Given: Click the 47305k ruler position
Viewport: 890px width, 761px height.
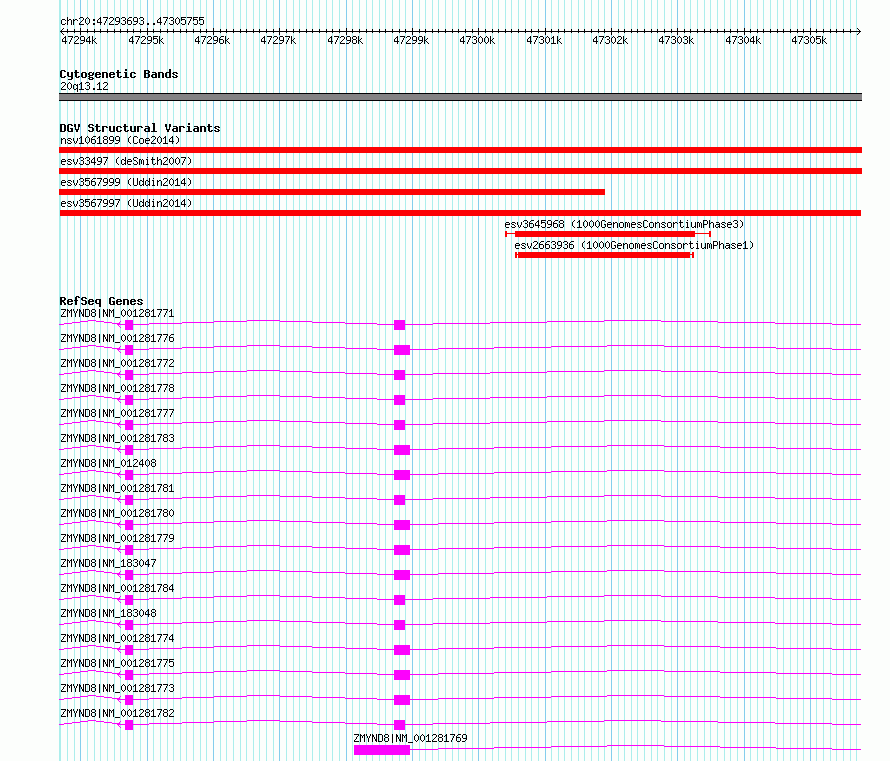Looking at the screenshot, I should [x=809, y=40].
